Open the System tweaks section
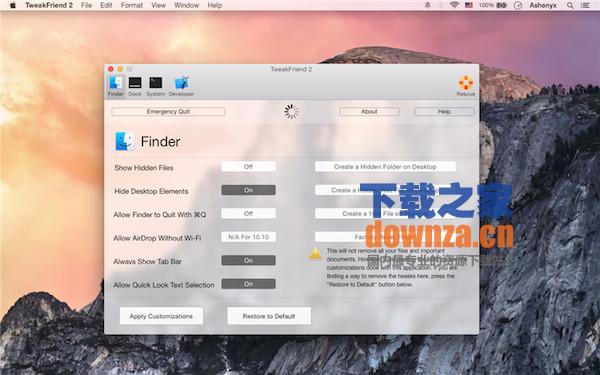The image size is (600, 375). point(155,86)
